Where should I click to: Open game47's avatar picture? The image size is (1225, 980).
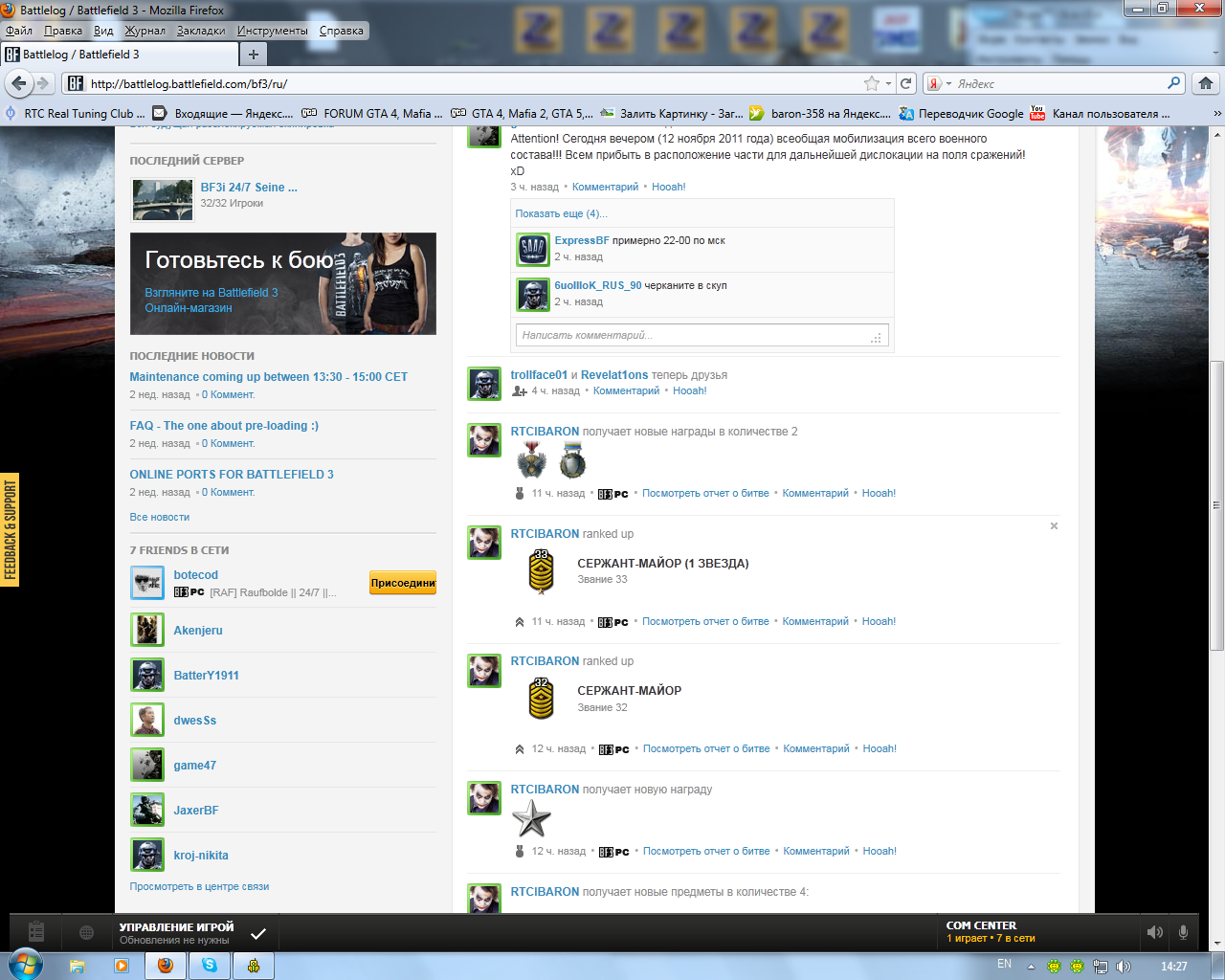click(x=147, y=765)
